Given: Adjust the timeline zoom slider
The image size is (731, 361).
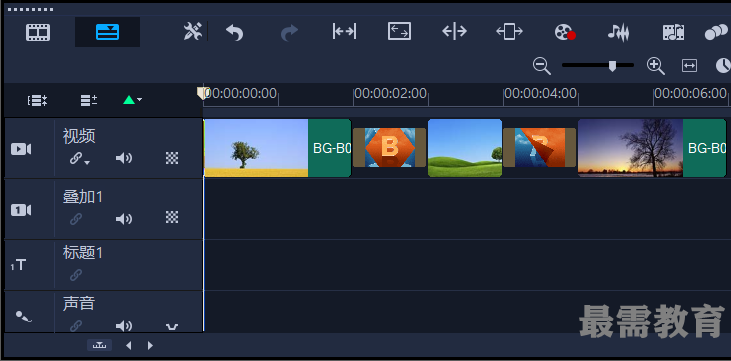Looking at the screenshot, I should (612, 66).
